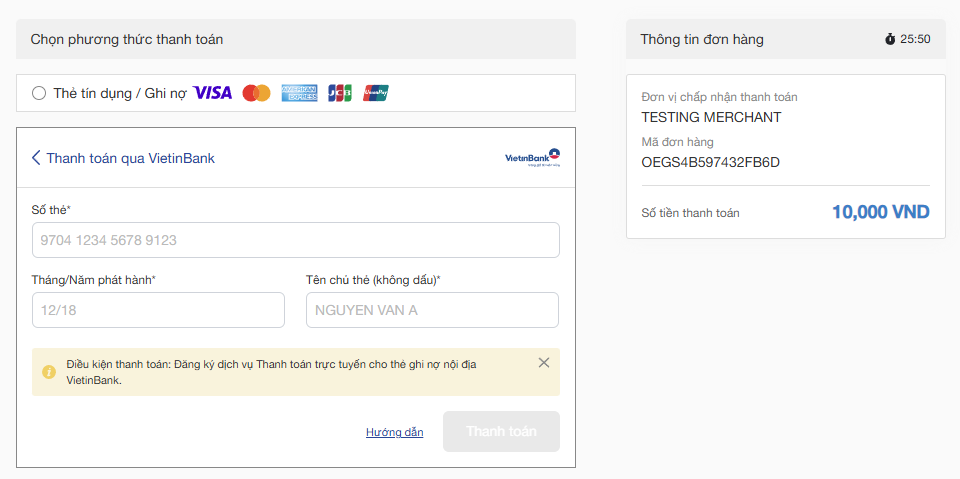Click the American Express logo

(299, 93)
